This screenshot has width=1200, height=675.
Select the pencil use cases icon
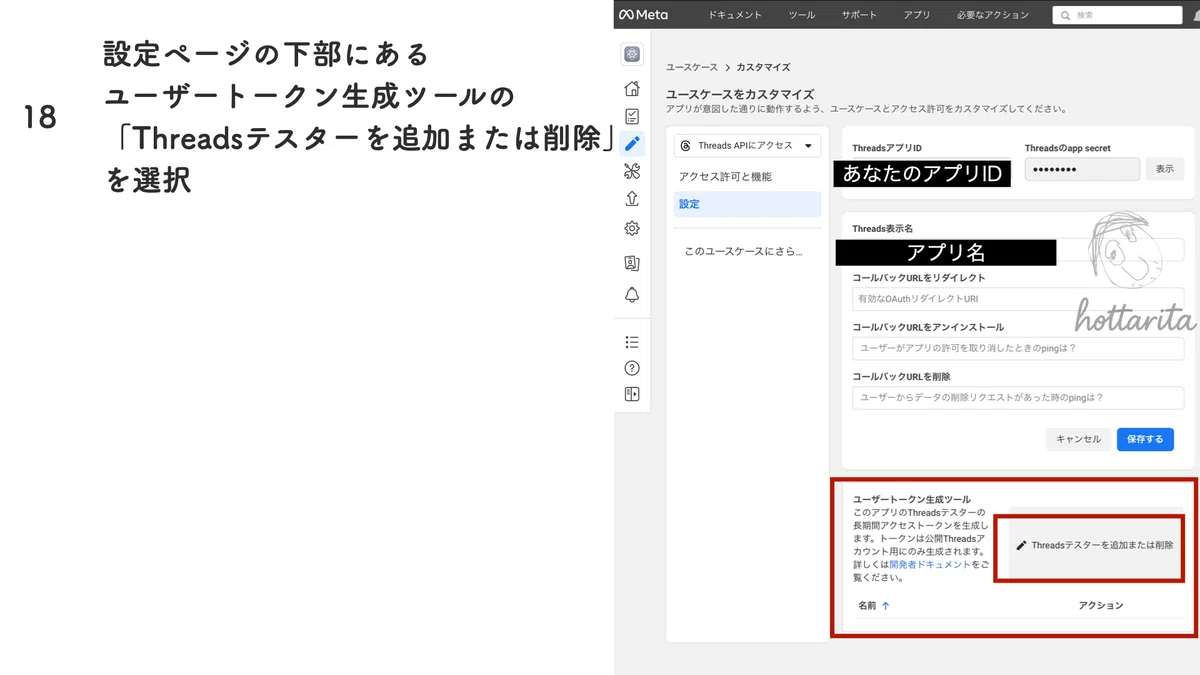click(x=631, y=143)
